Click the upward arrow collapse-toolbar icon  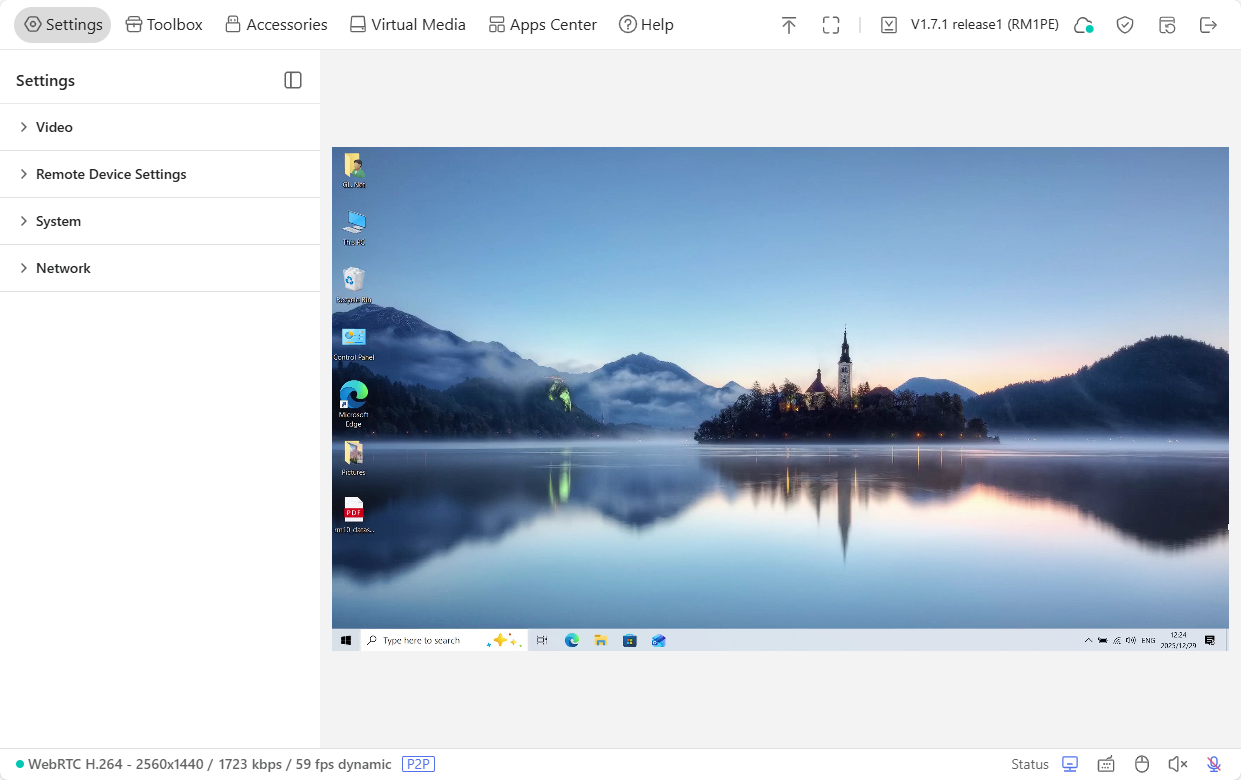point(789,25)
